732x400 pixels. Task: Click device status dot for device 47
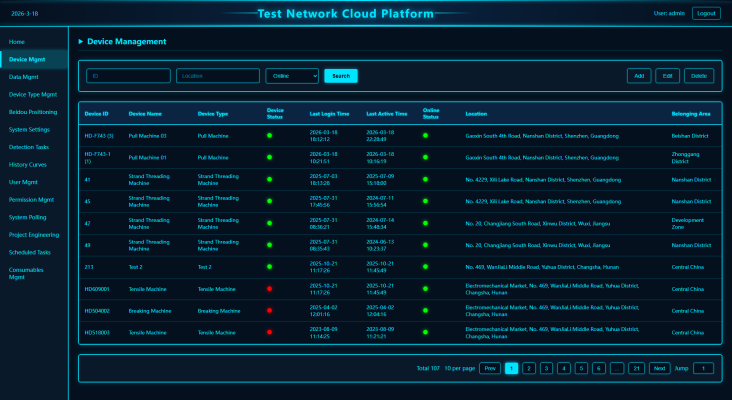[269, 223]
